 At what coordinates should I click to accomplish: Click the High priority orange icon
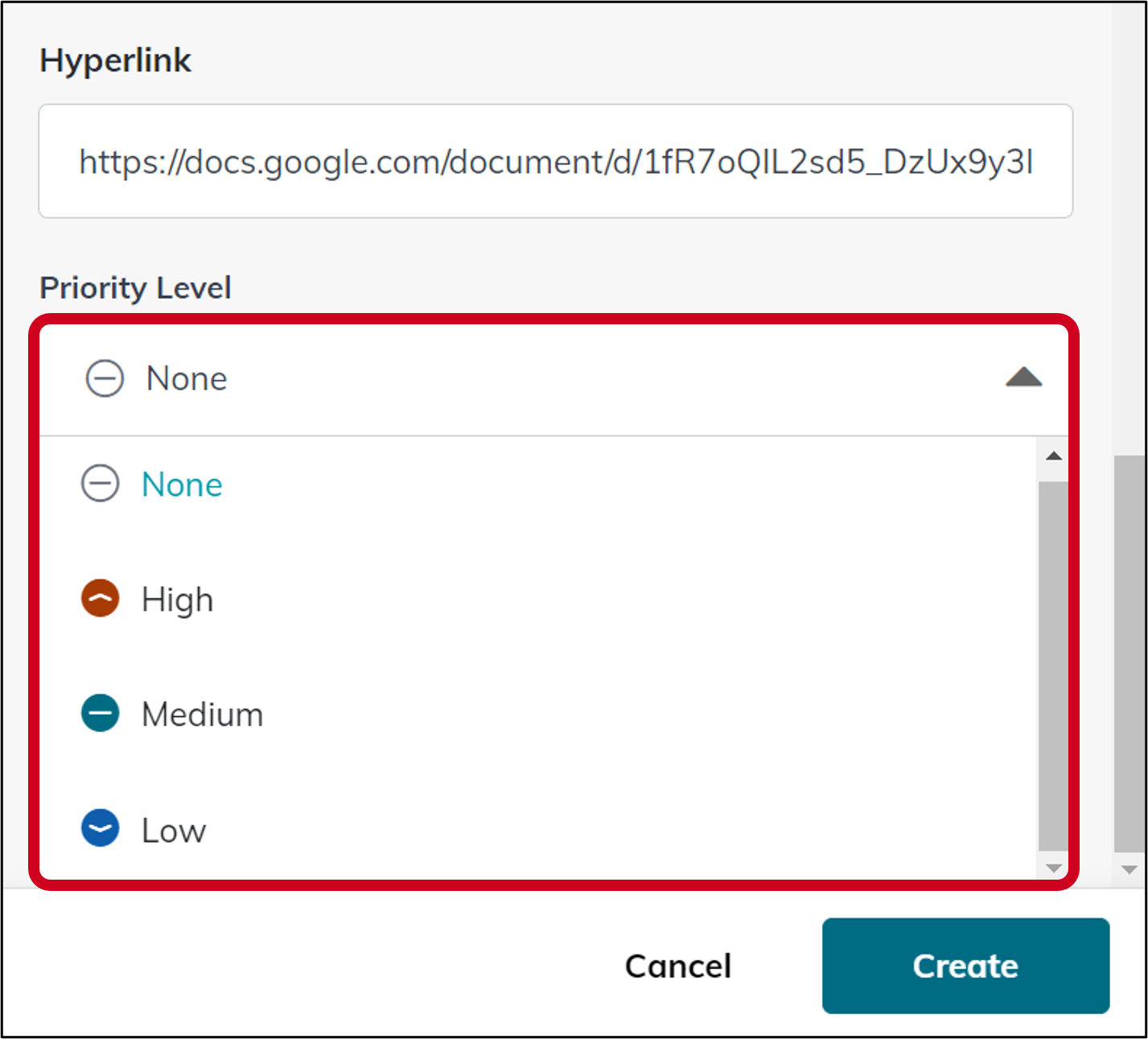pyautogui.click(x=101, y=599)
